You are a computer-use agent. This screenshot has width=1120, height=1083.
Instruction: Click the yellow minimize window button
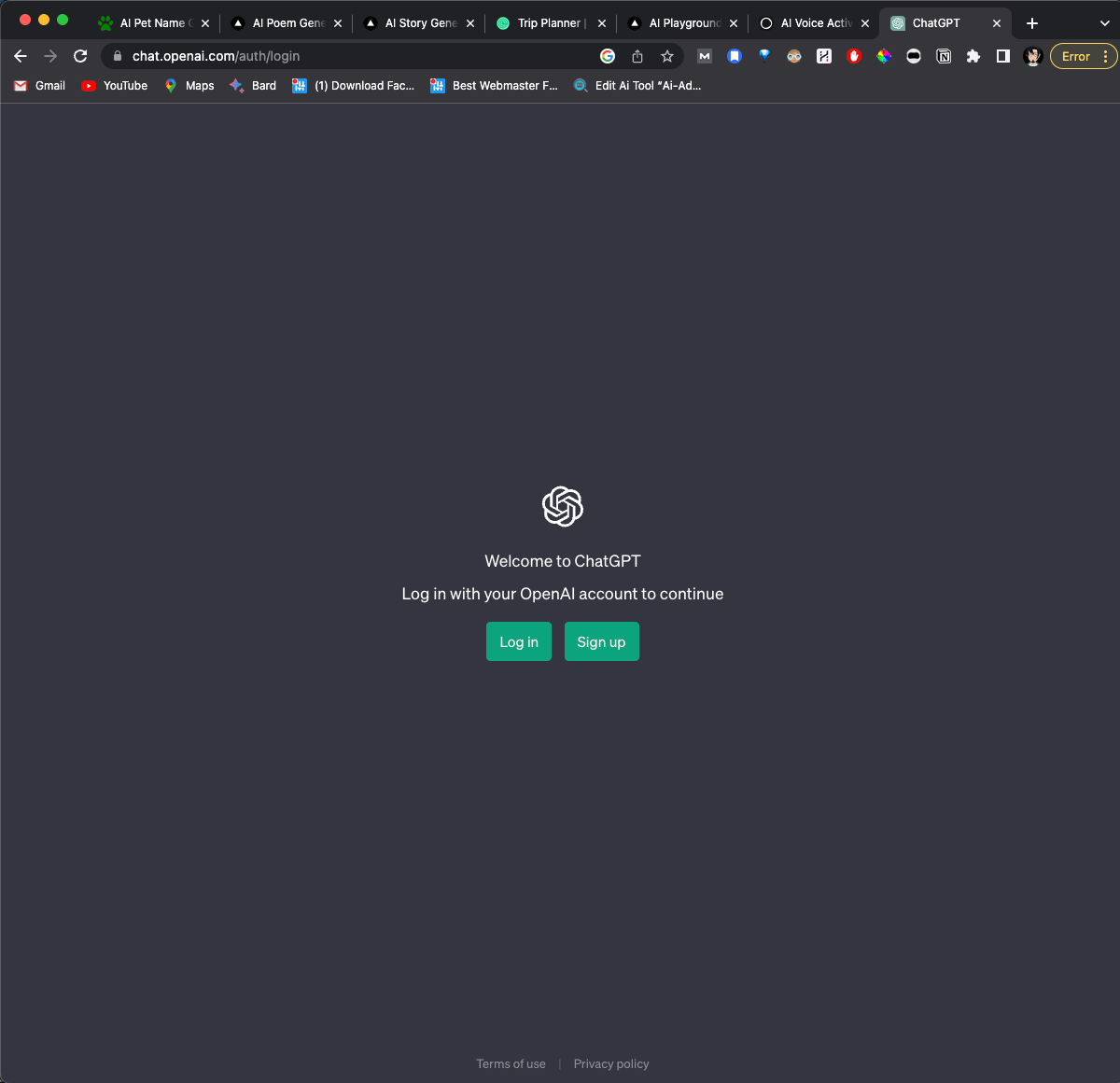coord(44,20)
